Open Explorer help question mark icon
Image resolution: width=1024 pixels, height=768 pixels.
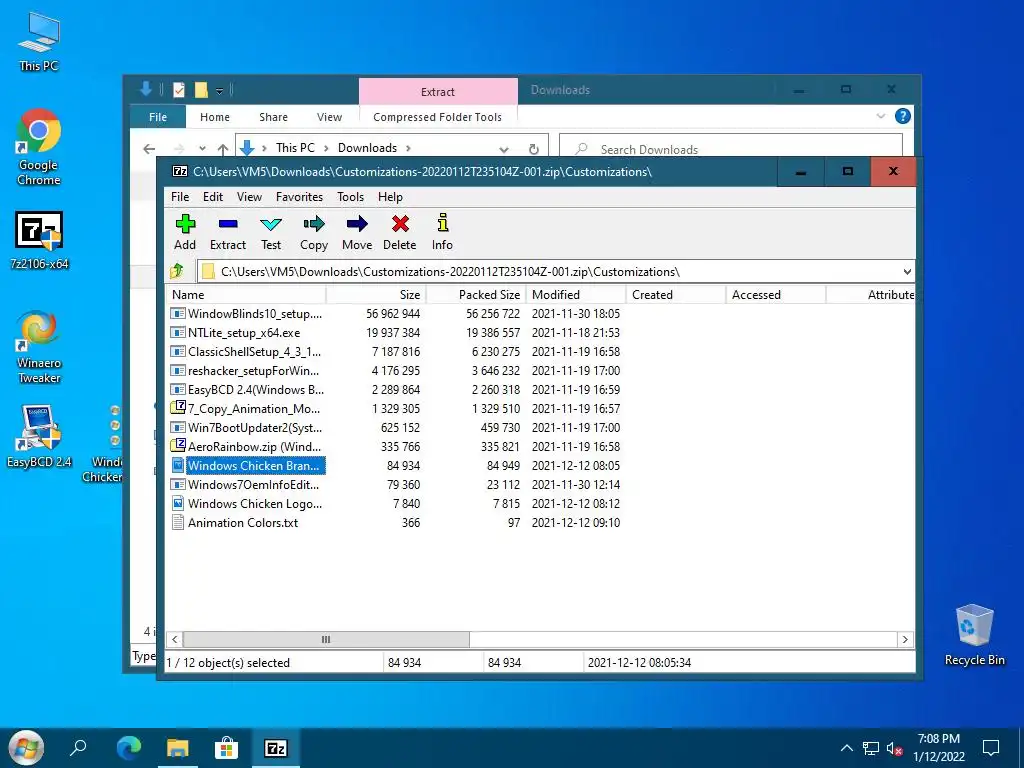point(903,116)
